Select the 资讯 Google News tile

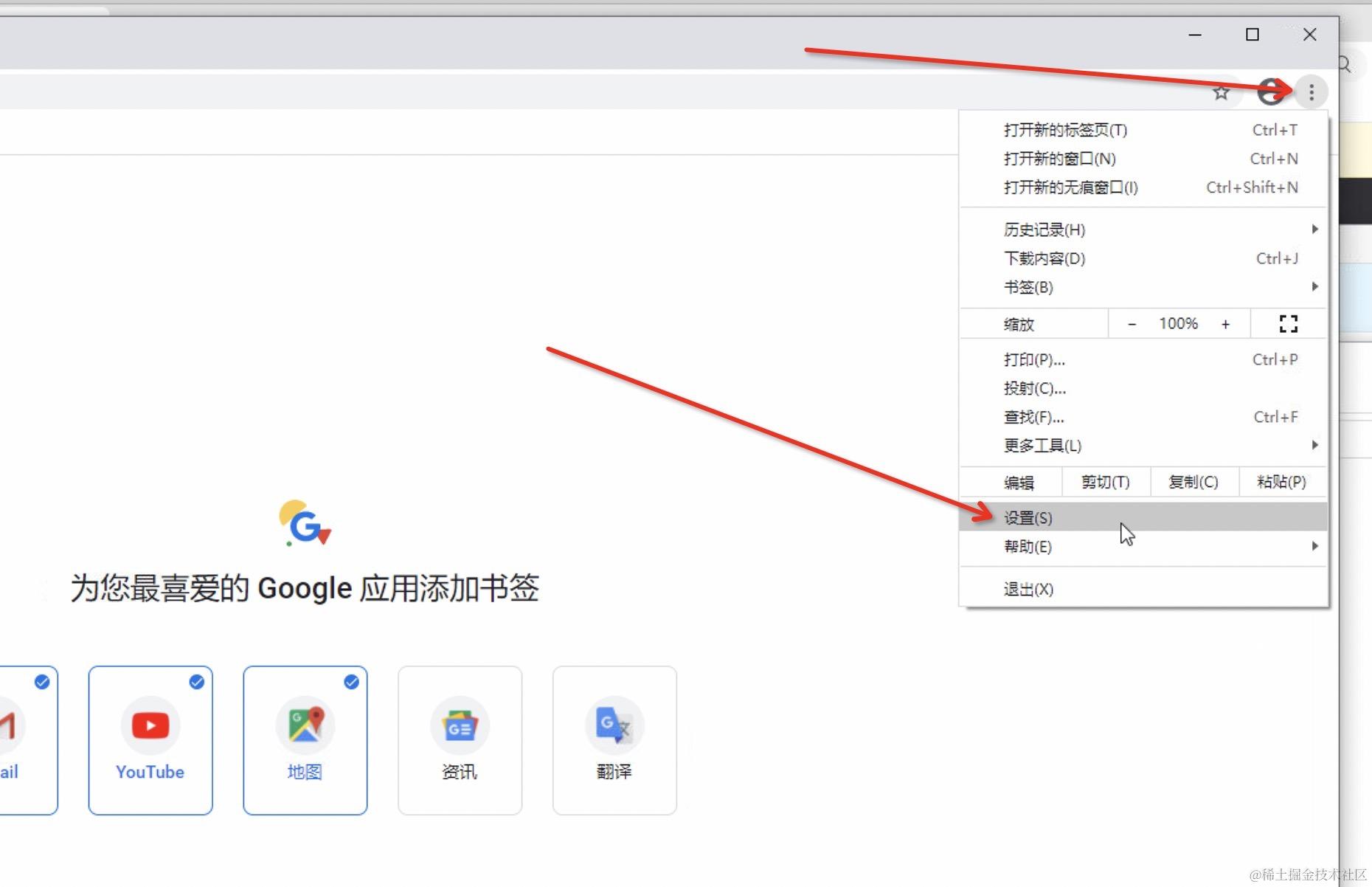(460, 740)
